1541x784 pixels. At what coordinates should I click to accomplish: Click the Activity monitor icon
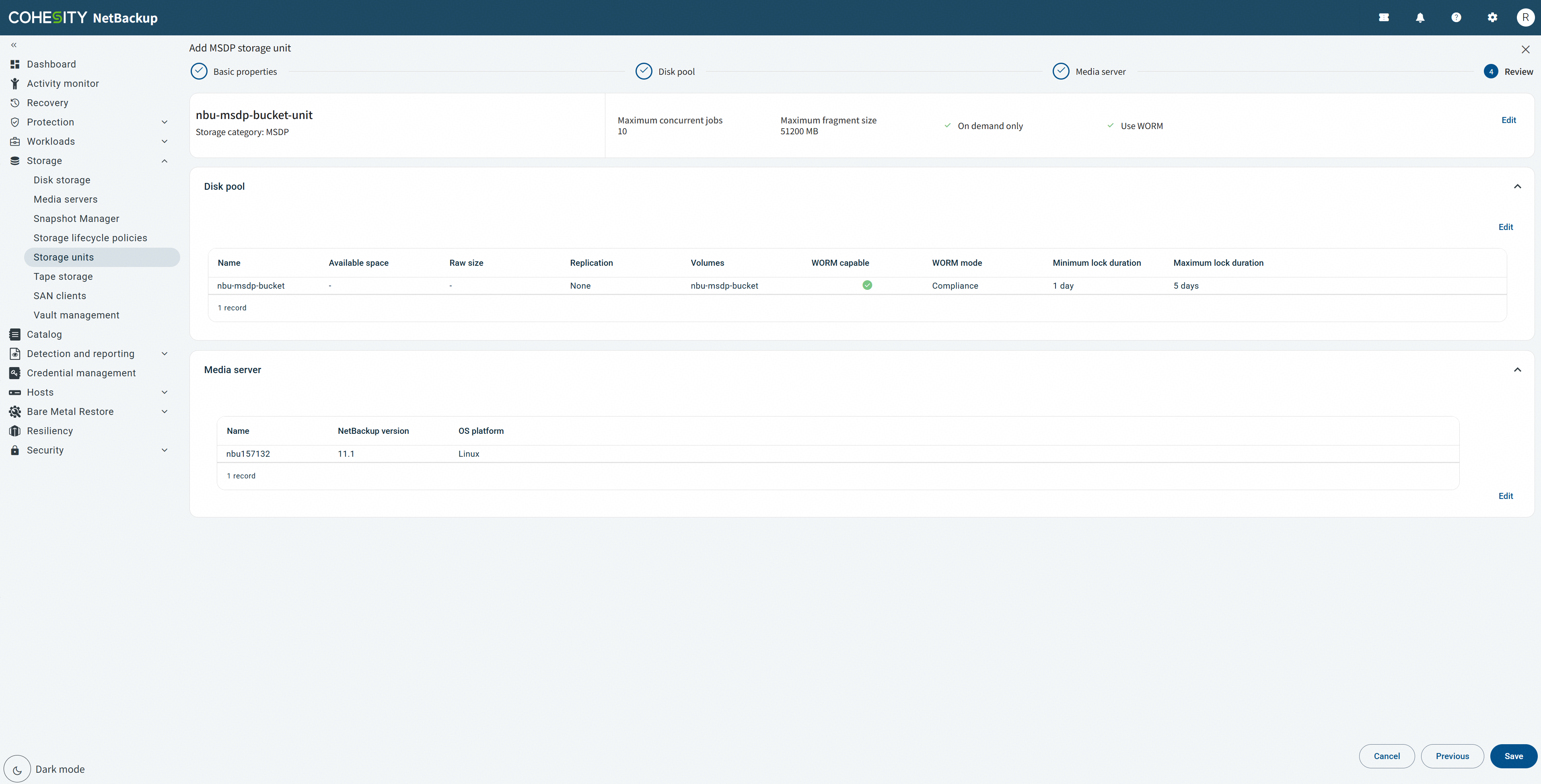click(15, 84)
